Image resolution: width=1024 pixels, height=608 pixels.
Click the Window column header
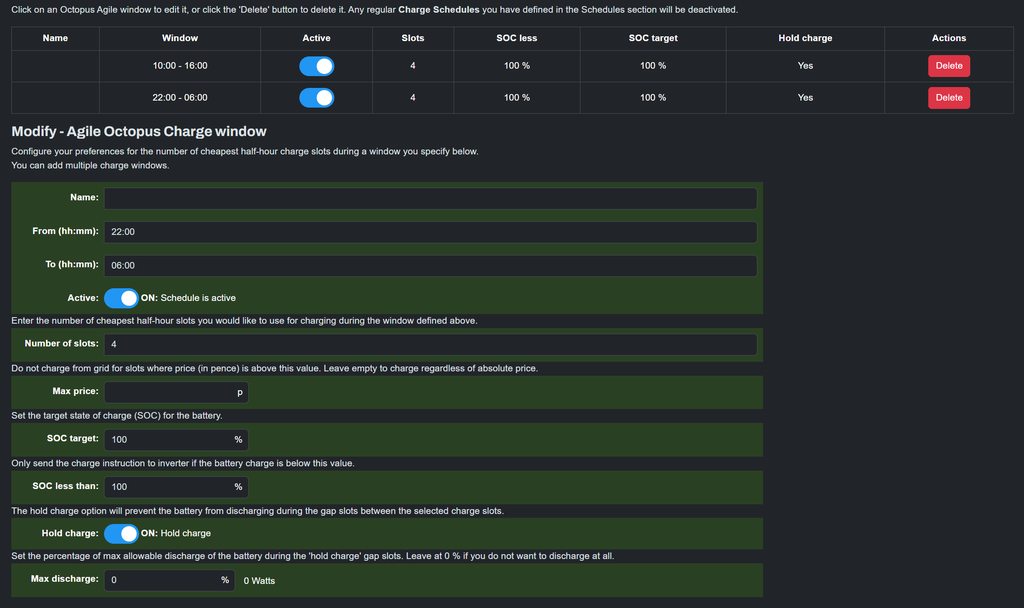[180, 38]
